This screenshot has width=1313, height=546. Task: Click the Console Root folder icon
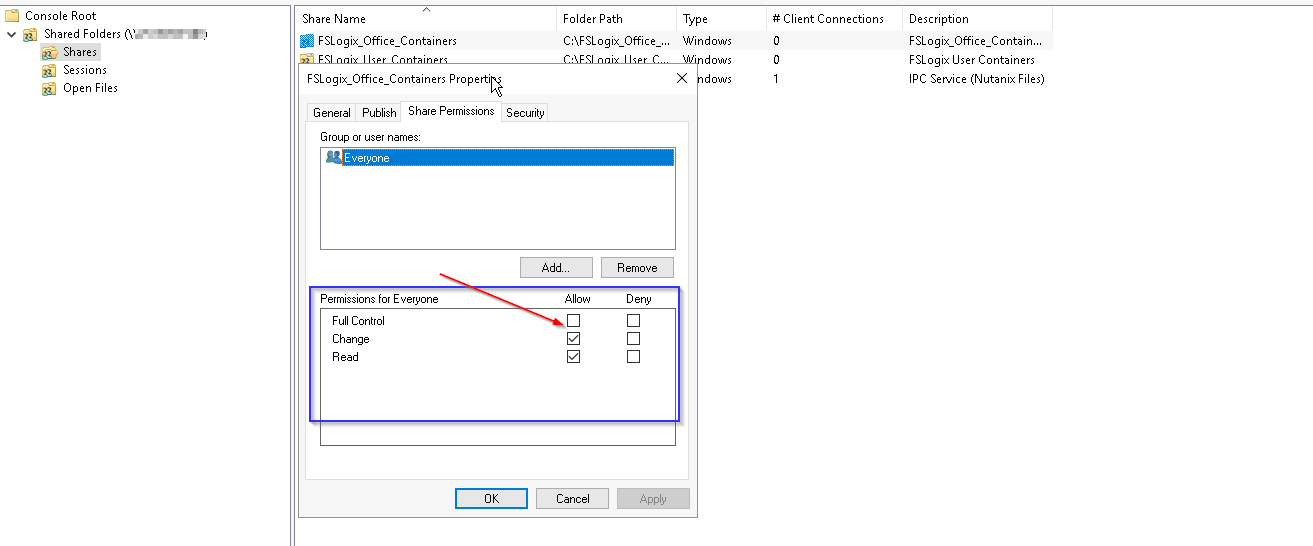tap(13, 16)
